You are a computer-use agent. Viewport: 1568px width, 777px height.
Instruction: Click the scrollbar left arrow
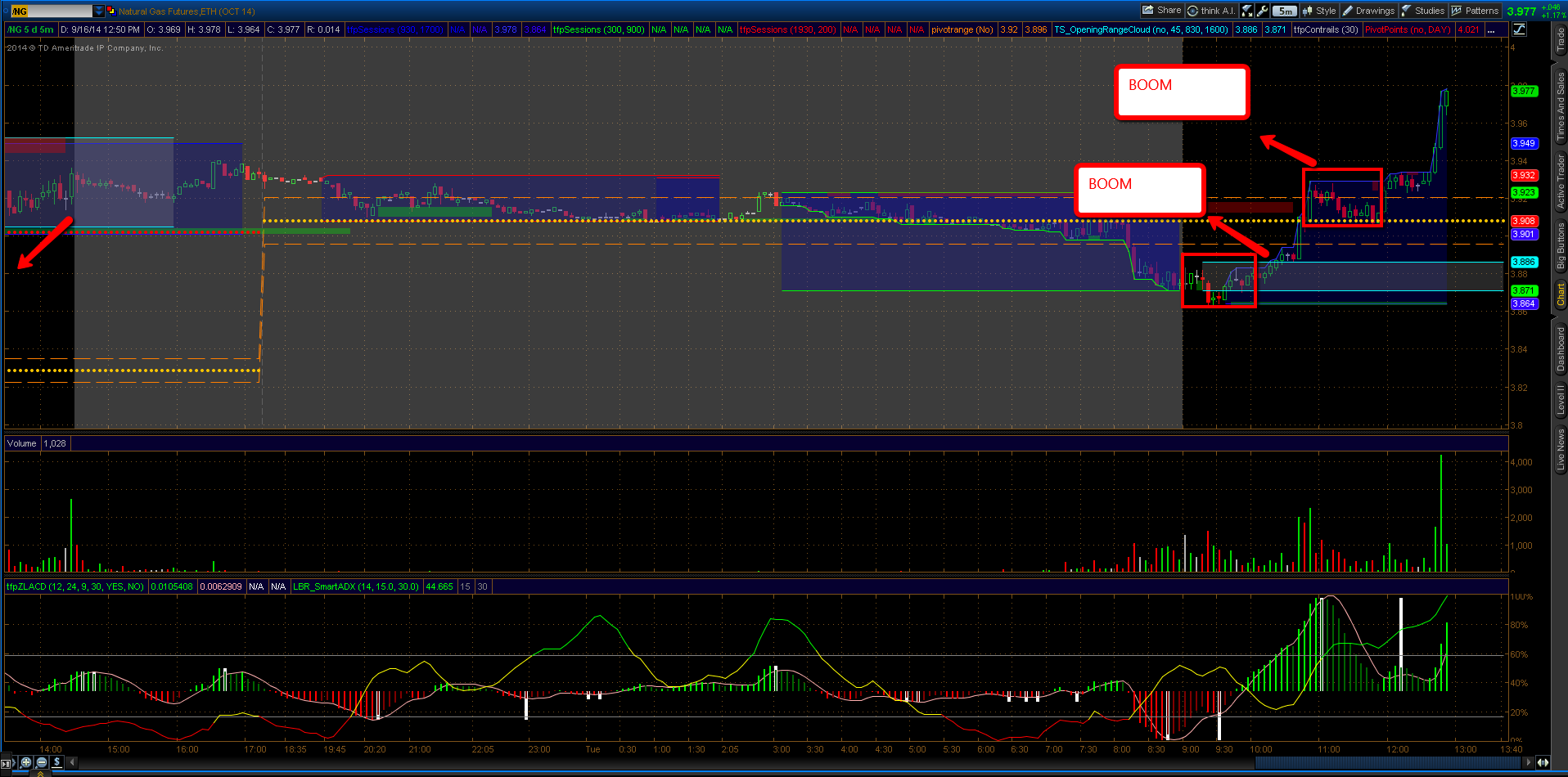(x=72, y=762)
